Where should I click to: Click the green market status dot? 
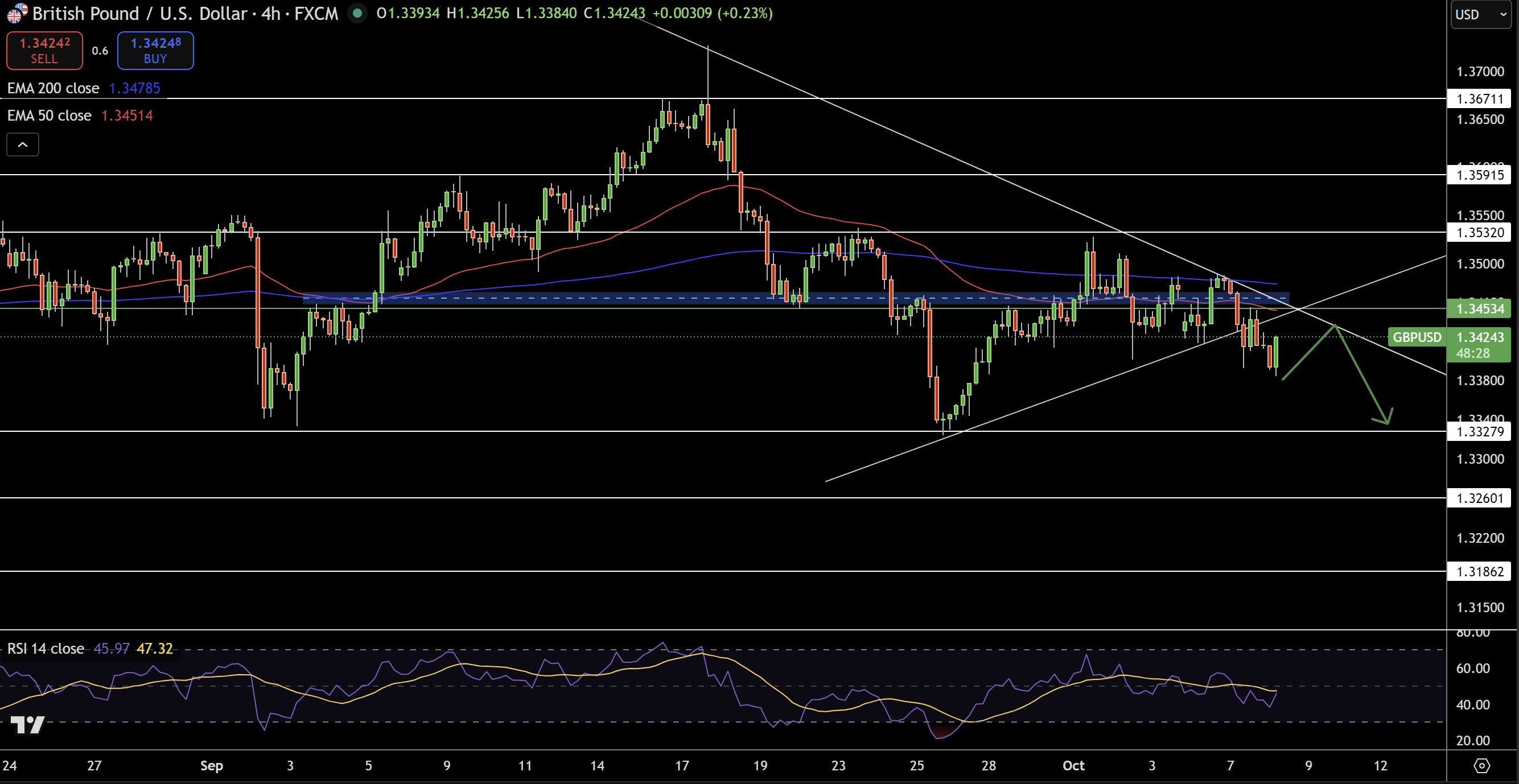click(x=357, y=13)
